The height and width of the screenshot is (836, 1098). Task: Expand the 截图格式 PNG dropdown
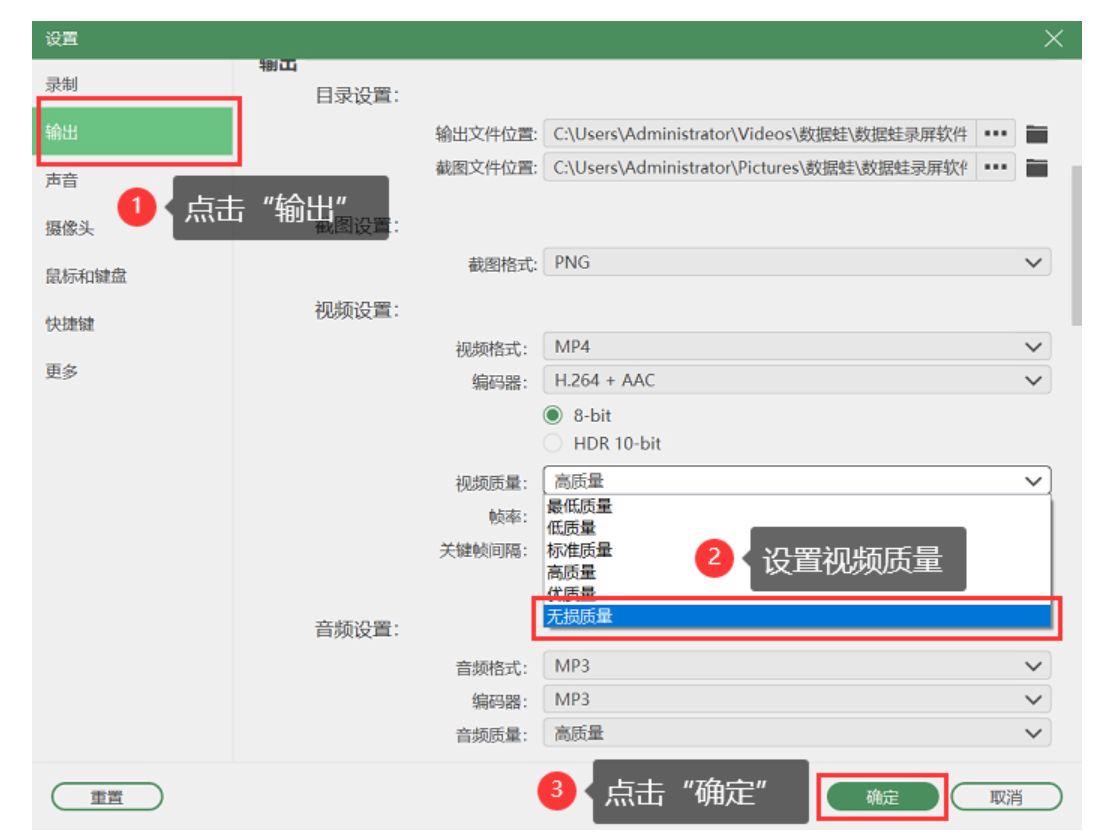[x=798, y=262]
